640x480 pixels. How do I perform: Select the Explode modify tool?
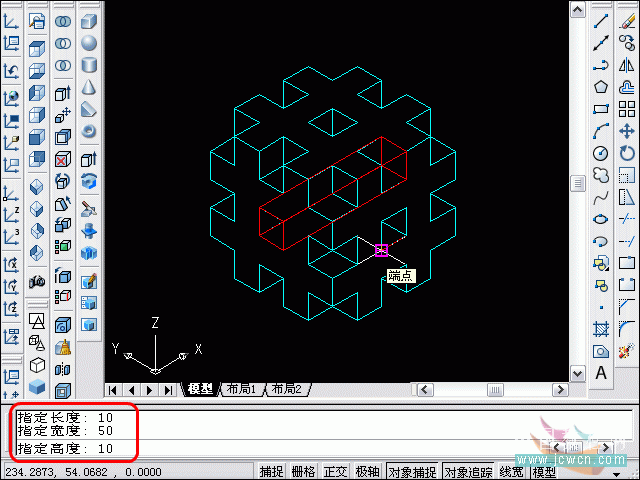point(626,351)
